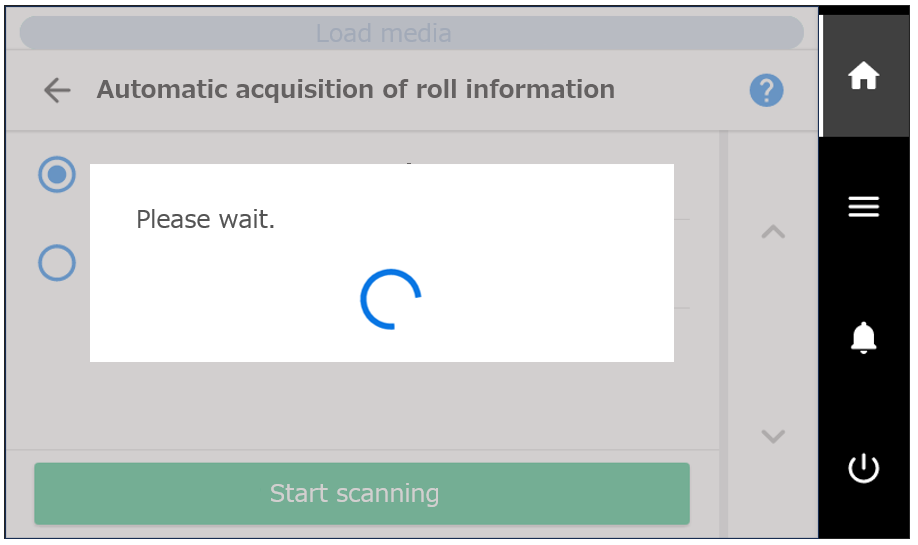Image resolution: width=918 pixels, height=545 pixels.
Task: Click the blue loading spinner
Action: click(391, 299)
